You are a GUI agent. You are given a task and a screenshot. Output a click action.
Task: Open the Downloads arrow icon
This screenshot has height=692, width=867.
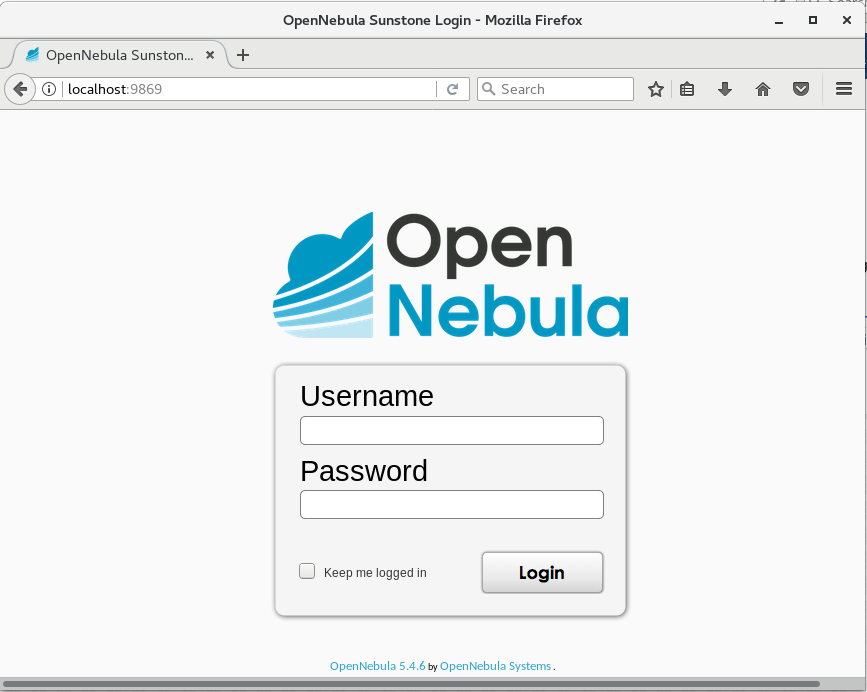724,89
